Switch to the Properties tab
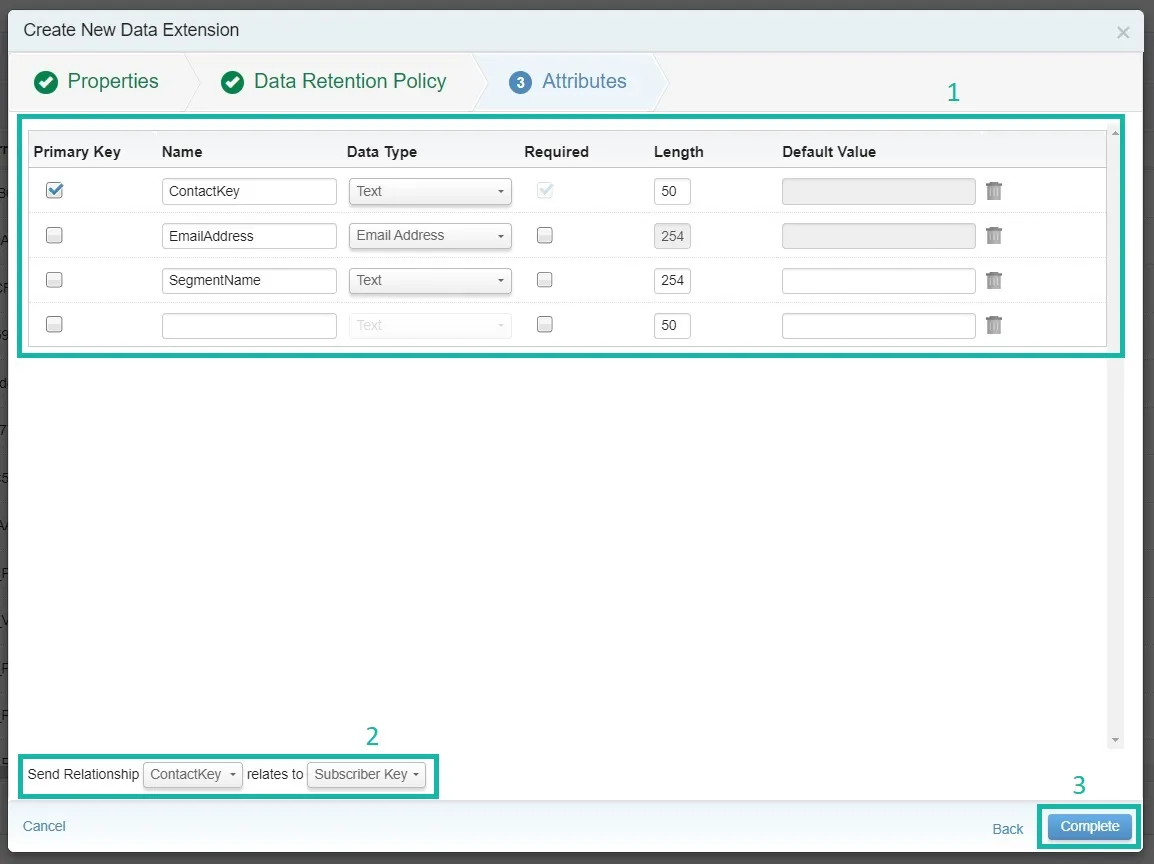Viewport: 1154px width, 864px height. (112, 82)
